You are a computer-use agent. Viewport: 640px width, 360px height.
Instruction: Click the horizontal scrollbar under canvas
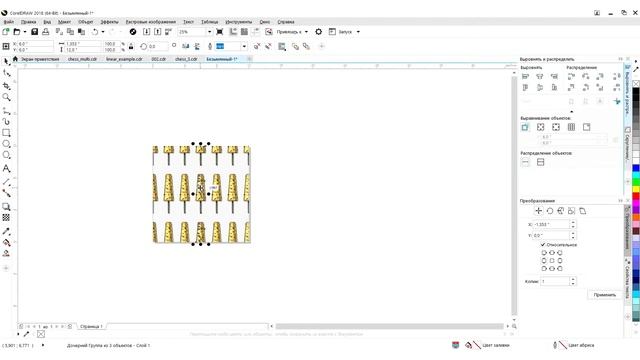pos(389,327)
